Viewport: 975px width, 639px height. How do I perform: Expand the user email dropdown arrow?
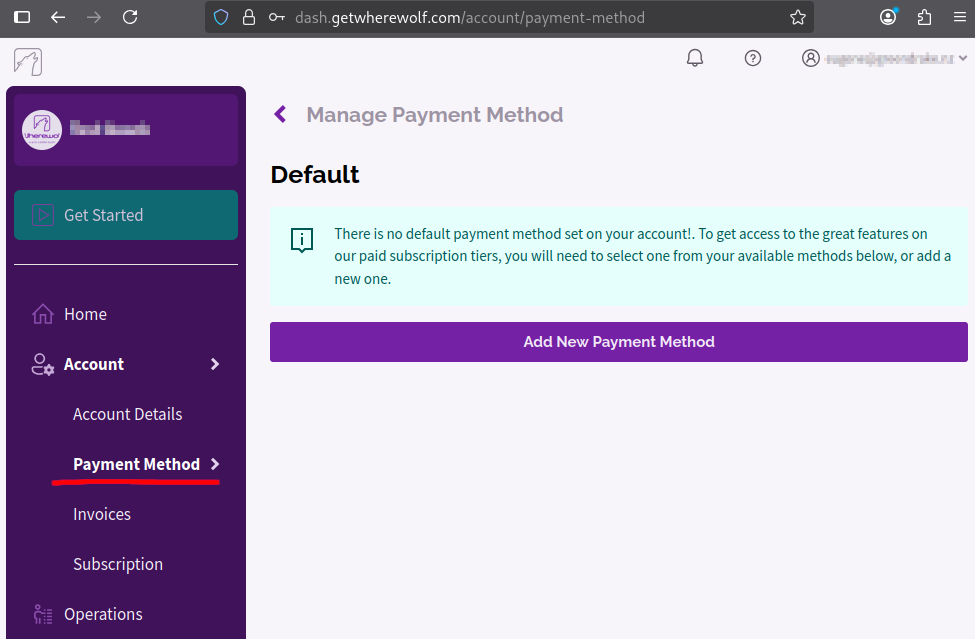pos(963,58)
